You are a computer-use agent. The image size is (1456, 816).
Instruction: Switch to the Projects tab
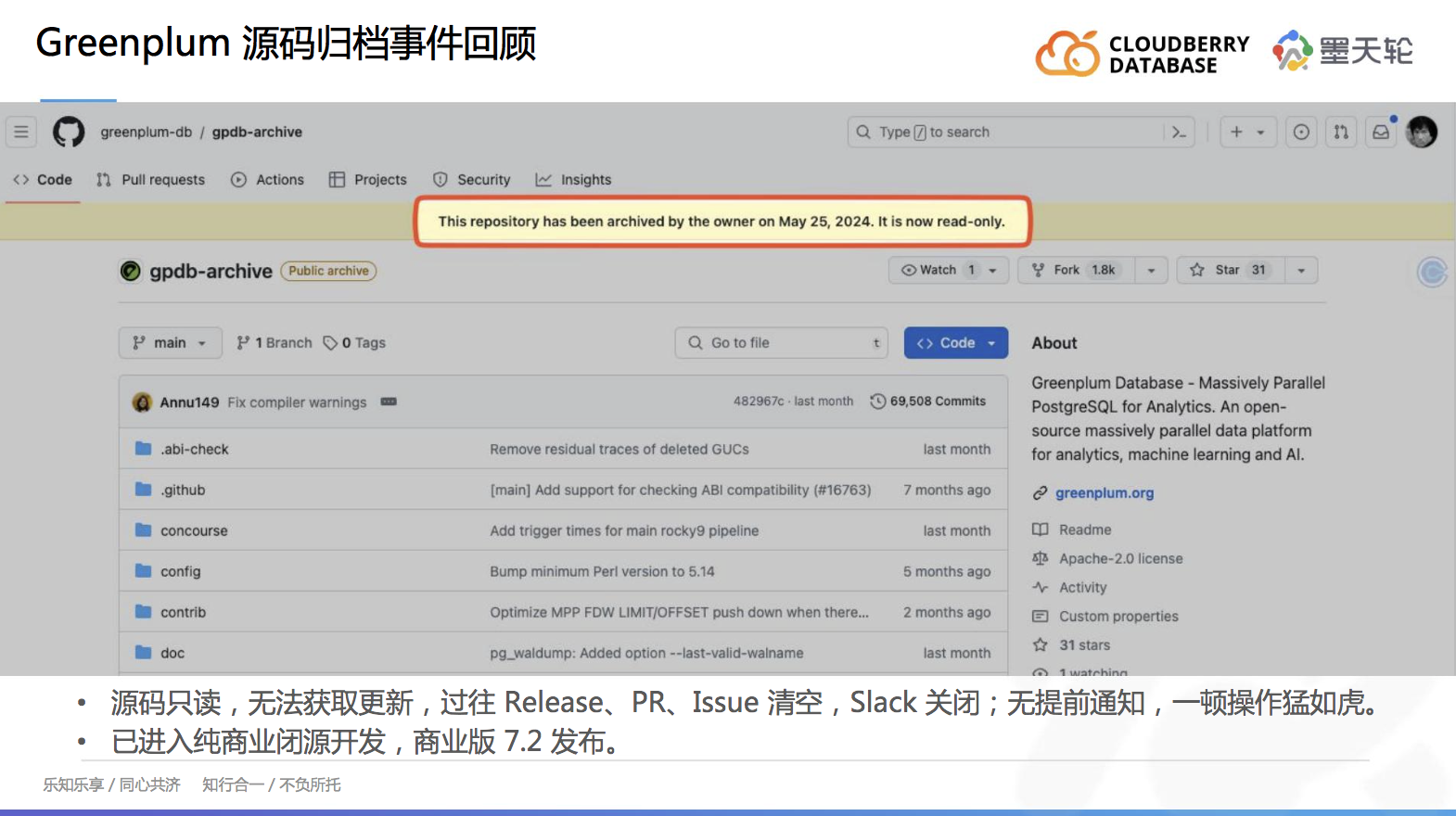[368, 180]
